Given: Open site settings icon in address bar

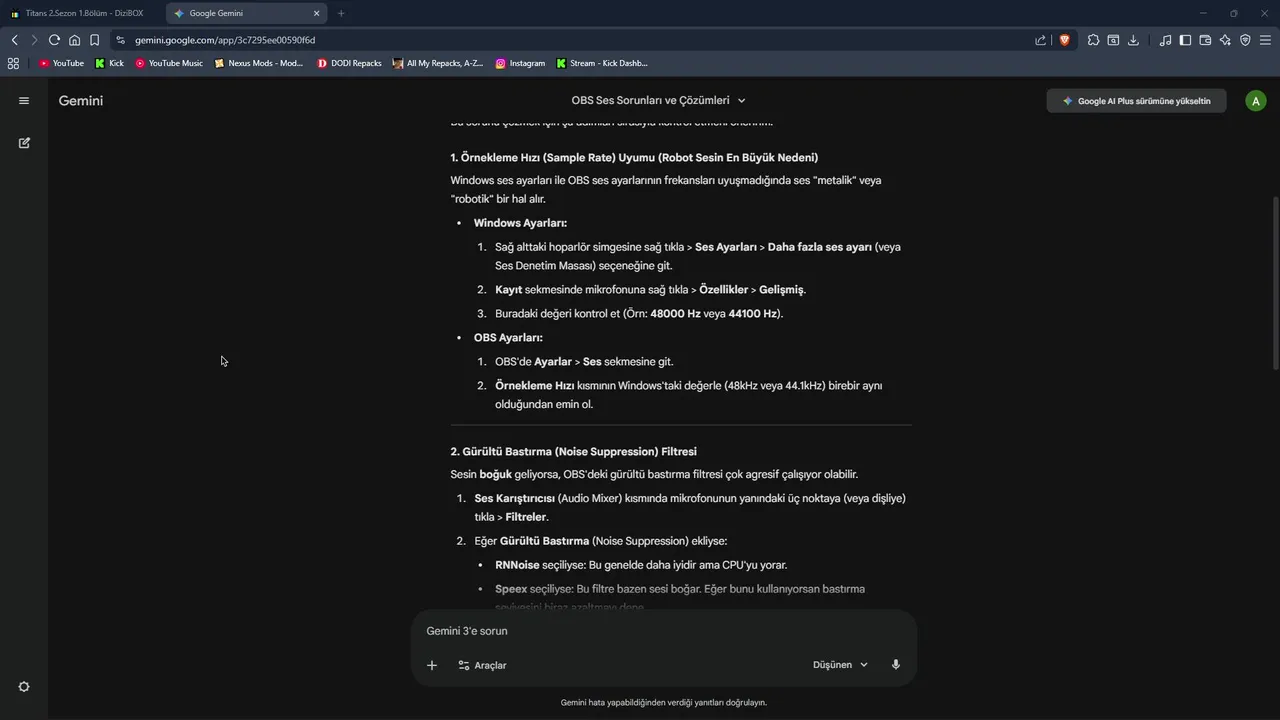Looking at the screenshot, I should (120, 40).
